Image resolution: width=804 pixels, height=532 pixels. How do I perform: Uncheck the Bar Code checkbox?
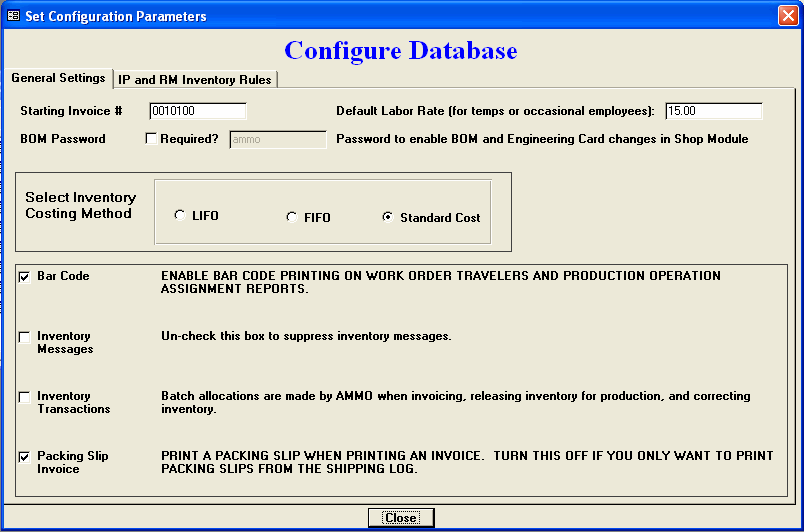coord(24,277)
